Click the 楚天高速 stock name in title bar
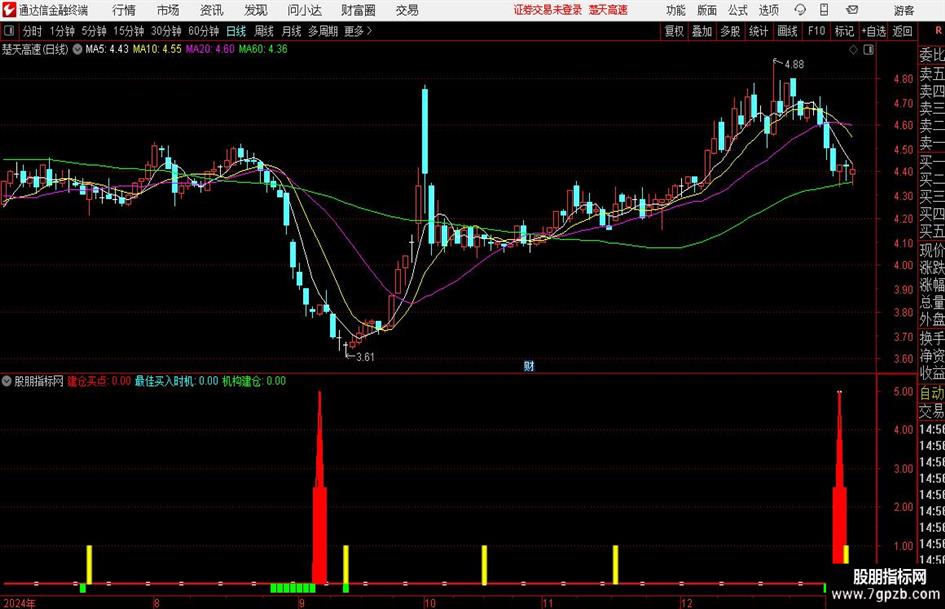 (609, 10)
